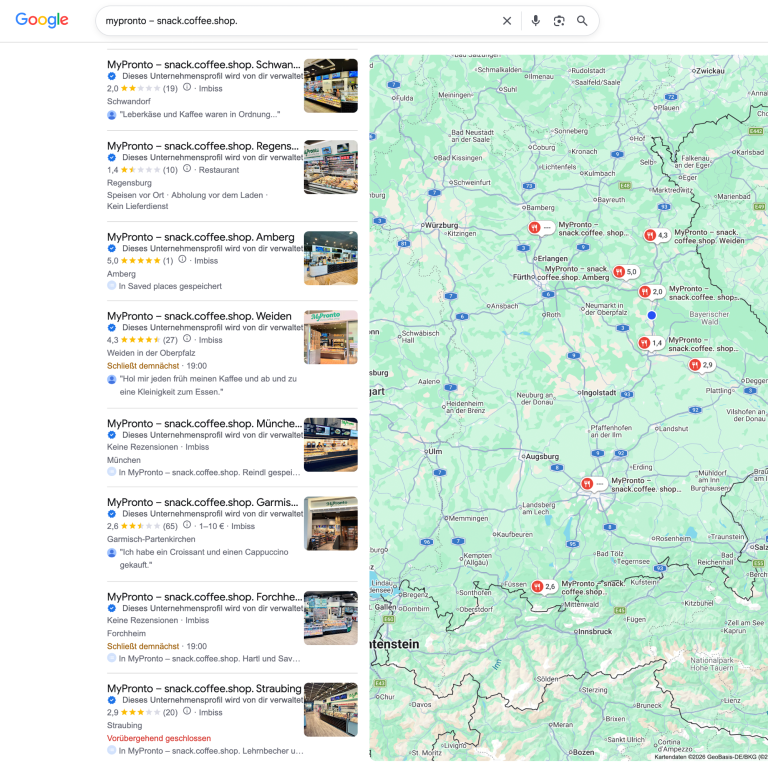Clear the search query with X icon
Screen dimensions: 768x768
point(507,21)
